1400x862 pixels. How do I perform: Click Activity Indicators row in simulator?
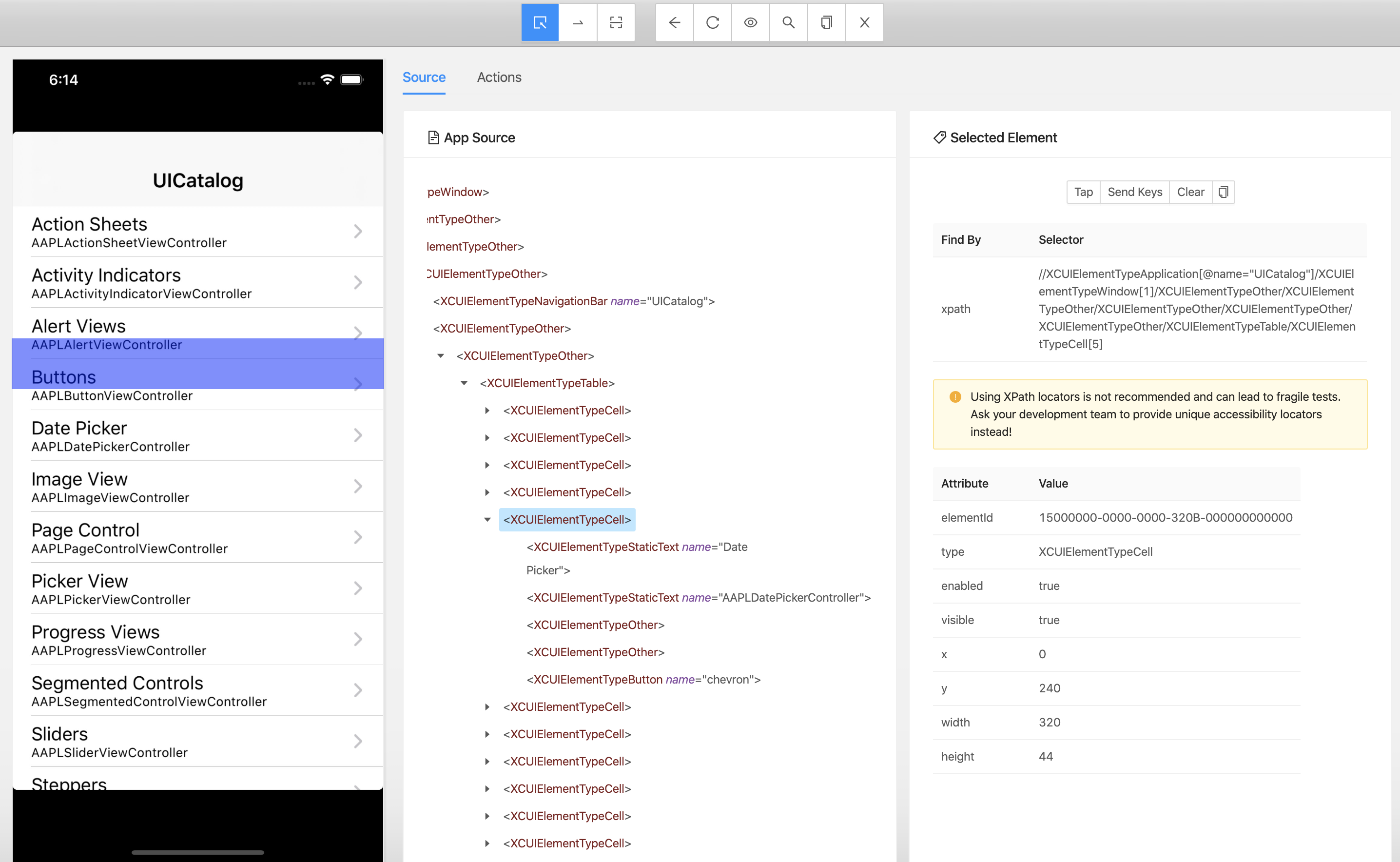click(x=198, y=283)
